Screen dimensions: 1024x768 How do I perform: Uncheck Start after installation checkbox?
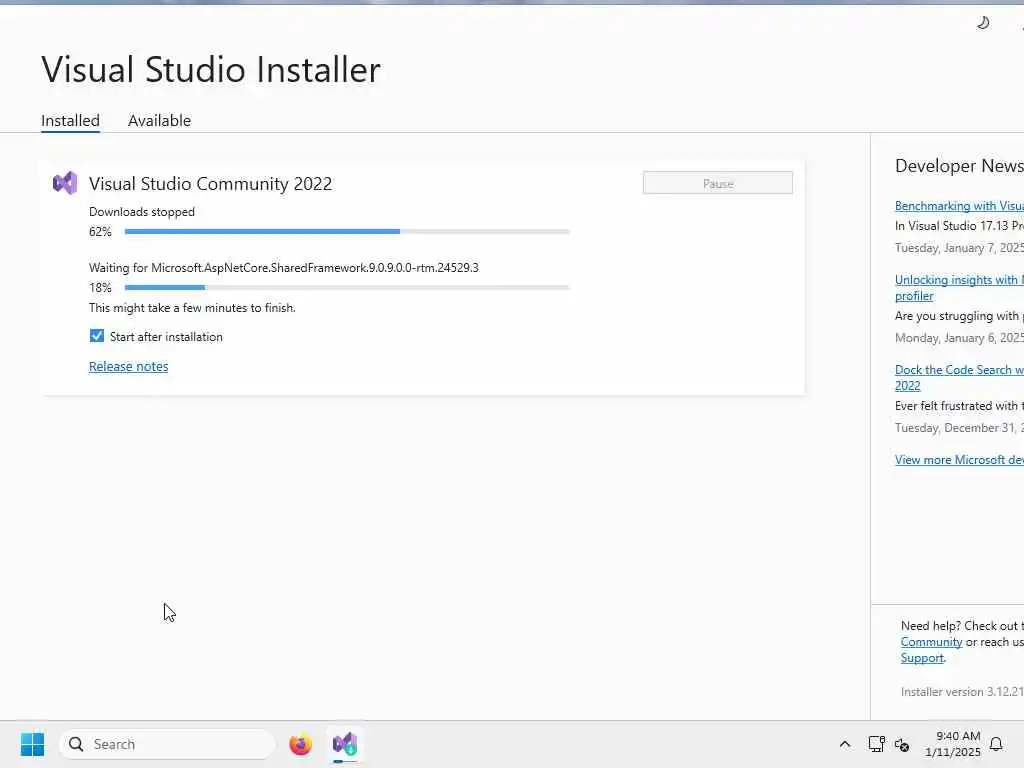(97, 336)
